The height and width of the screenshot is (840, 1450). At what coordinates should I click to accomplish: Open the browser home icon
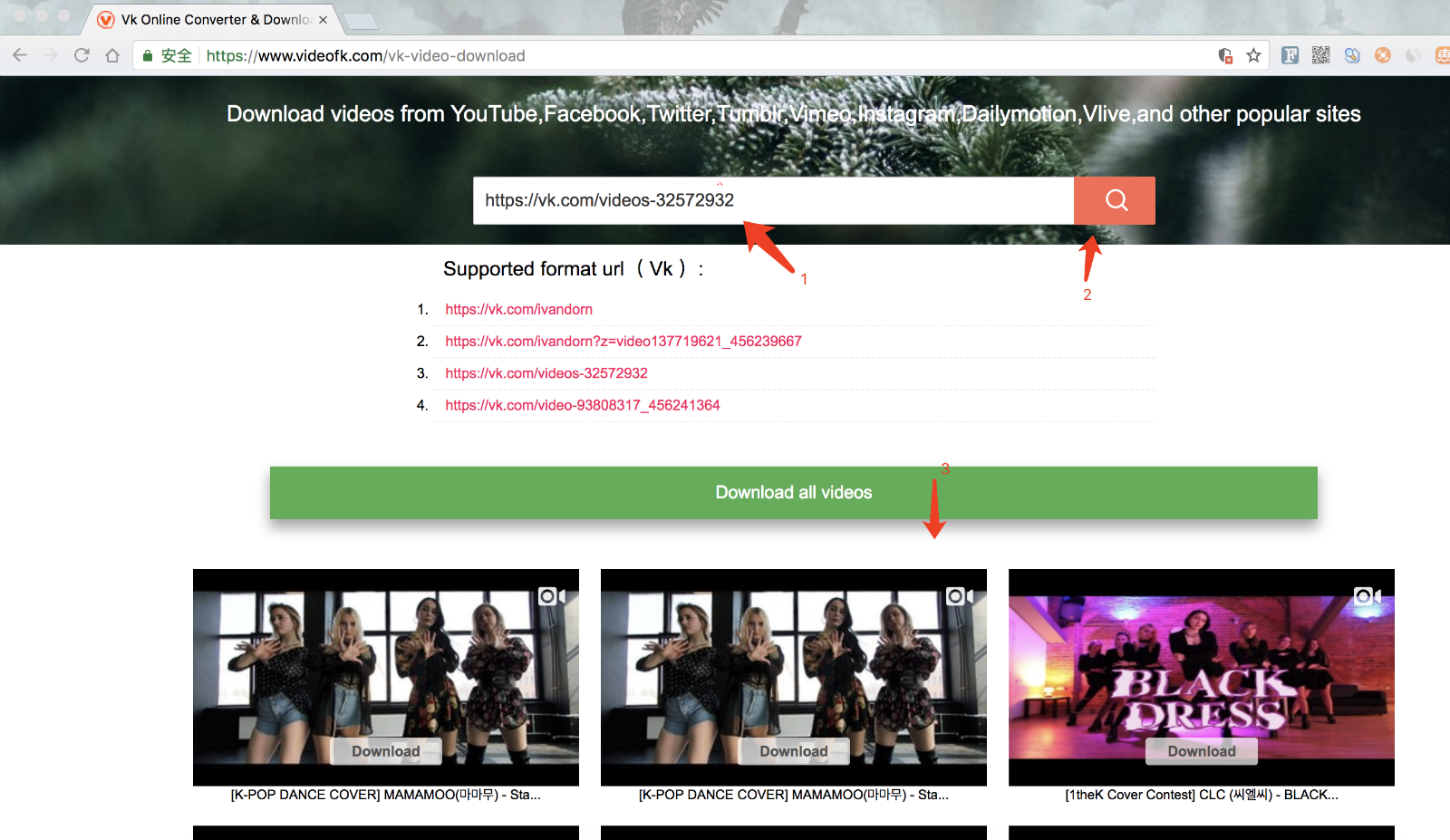pos(112,55)
